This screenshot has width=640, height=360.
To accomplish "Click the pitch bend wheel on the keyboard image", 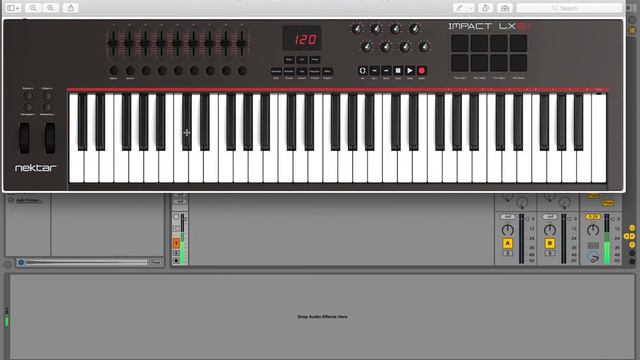I will [24, 138].
